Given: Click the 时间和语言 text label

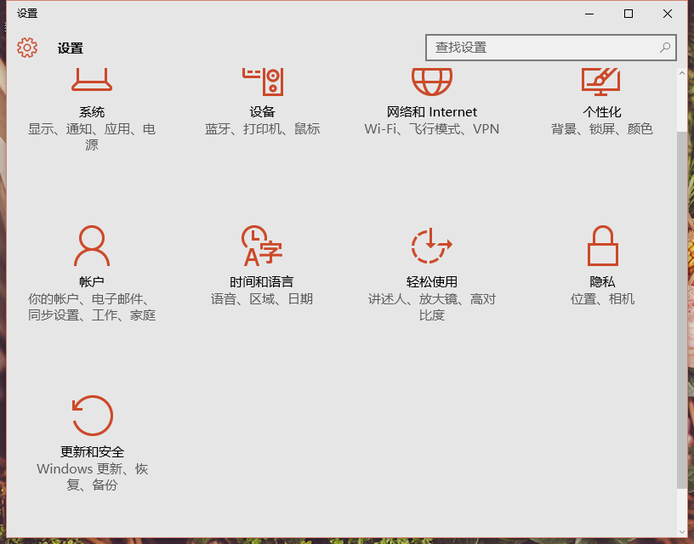Looking at the screenshot, I should pyautogui.click(x=262, y=282).
